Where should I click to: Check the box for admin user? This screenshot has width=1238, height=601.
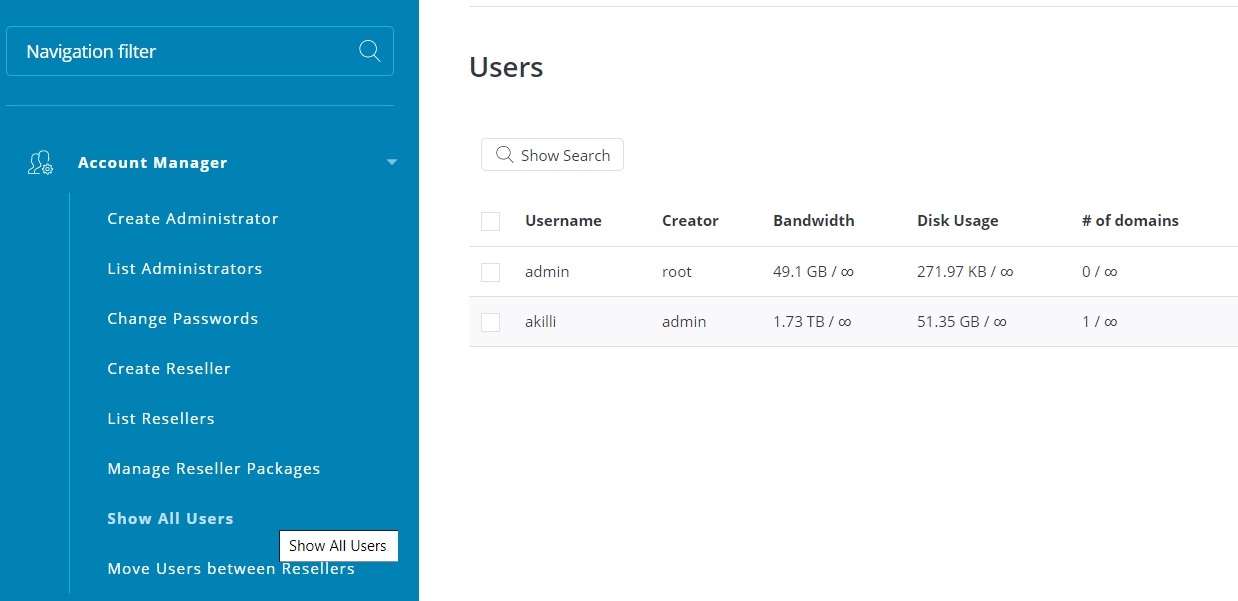490,272
